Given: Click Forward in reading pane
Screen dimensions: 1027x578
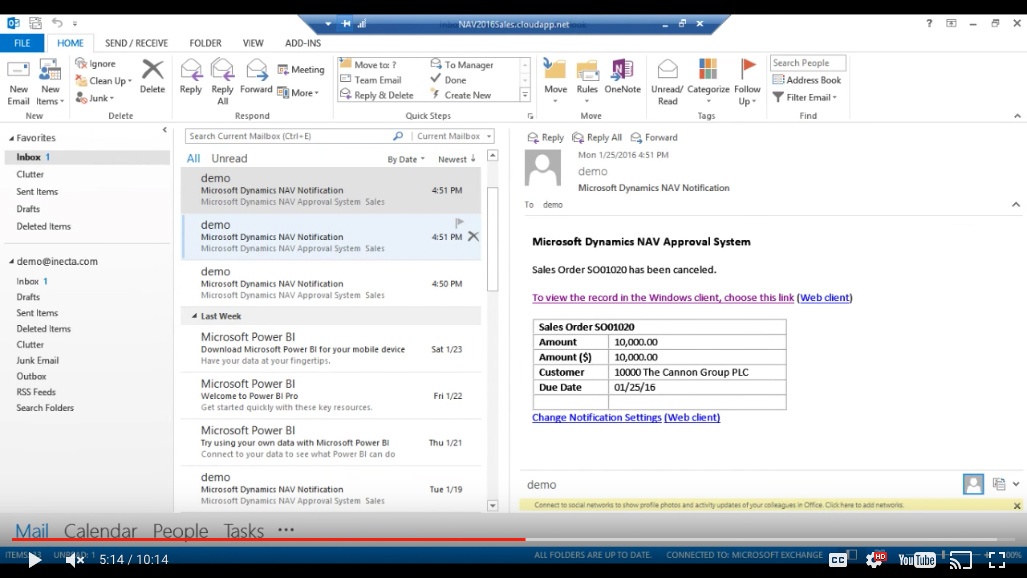Looking at the screenshot, I should pos(654,138).
